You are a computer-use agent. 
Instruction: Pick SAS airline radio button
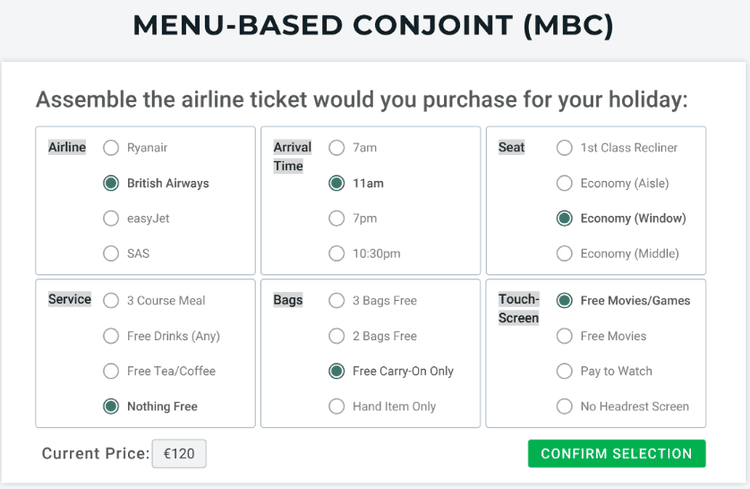click(x=111, y=254)
